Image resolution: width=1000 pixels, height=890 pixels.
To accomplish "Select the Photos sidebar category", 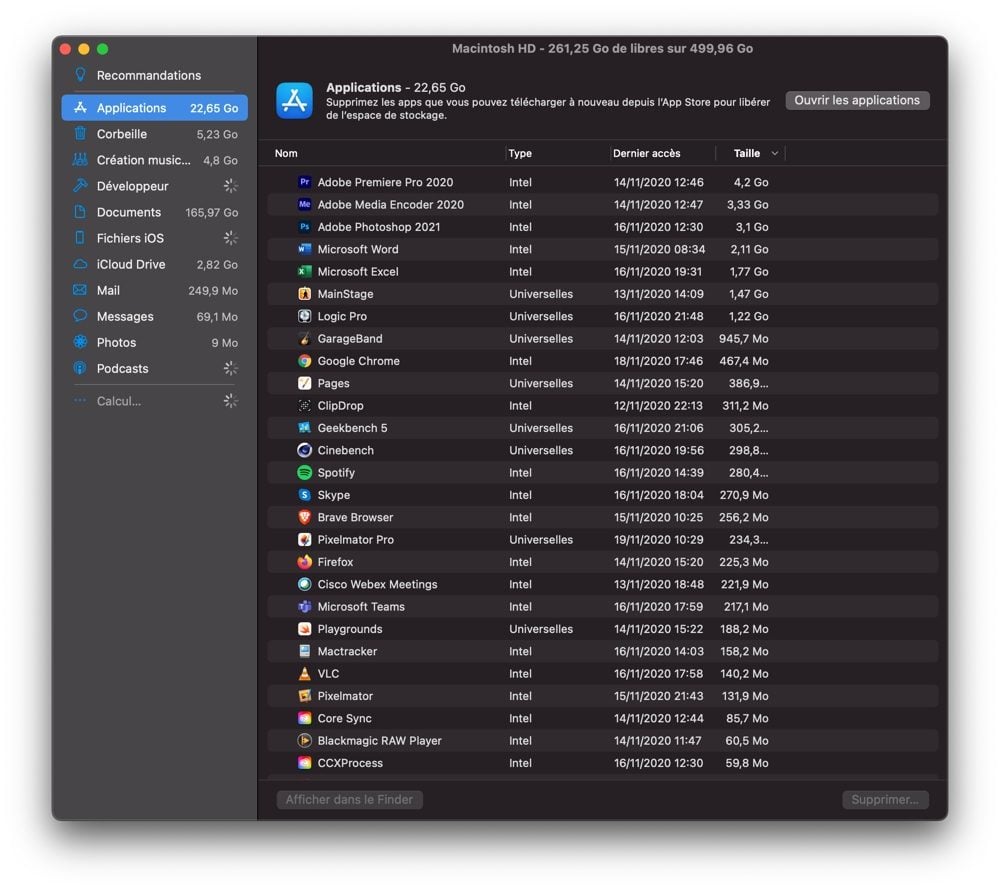I will click(154, 342).
